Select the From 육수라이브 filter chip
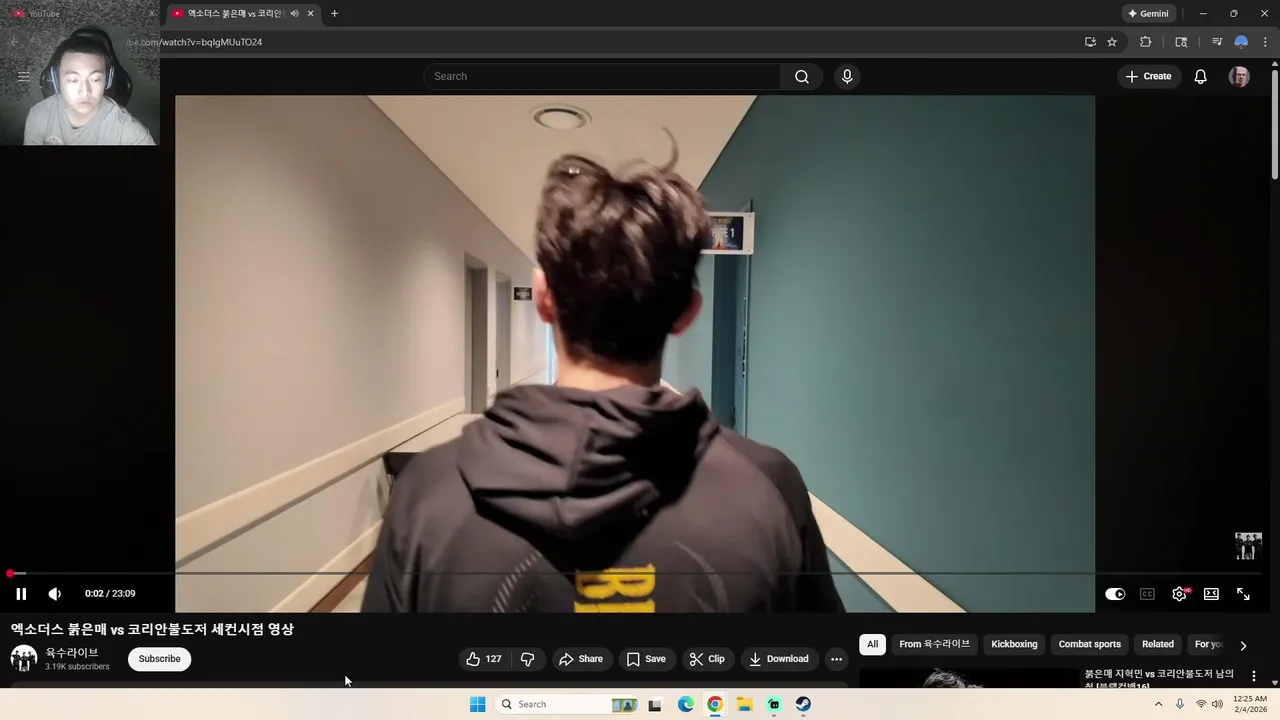Screen dimensions: 1280x720 tap(934, 644)
